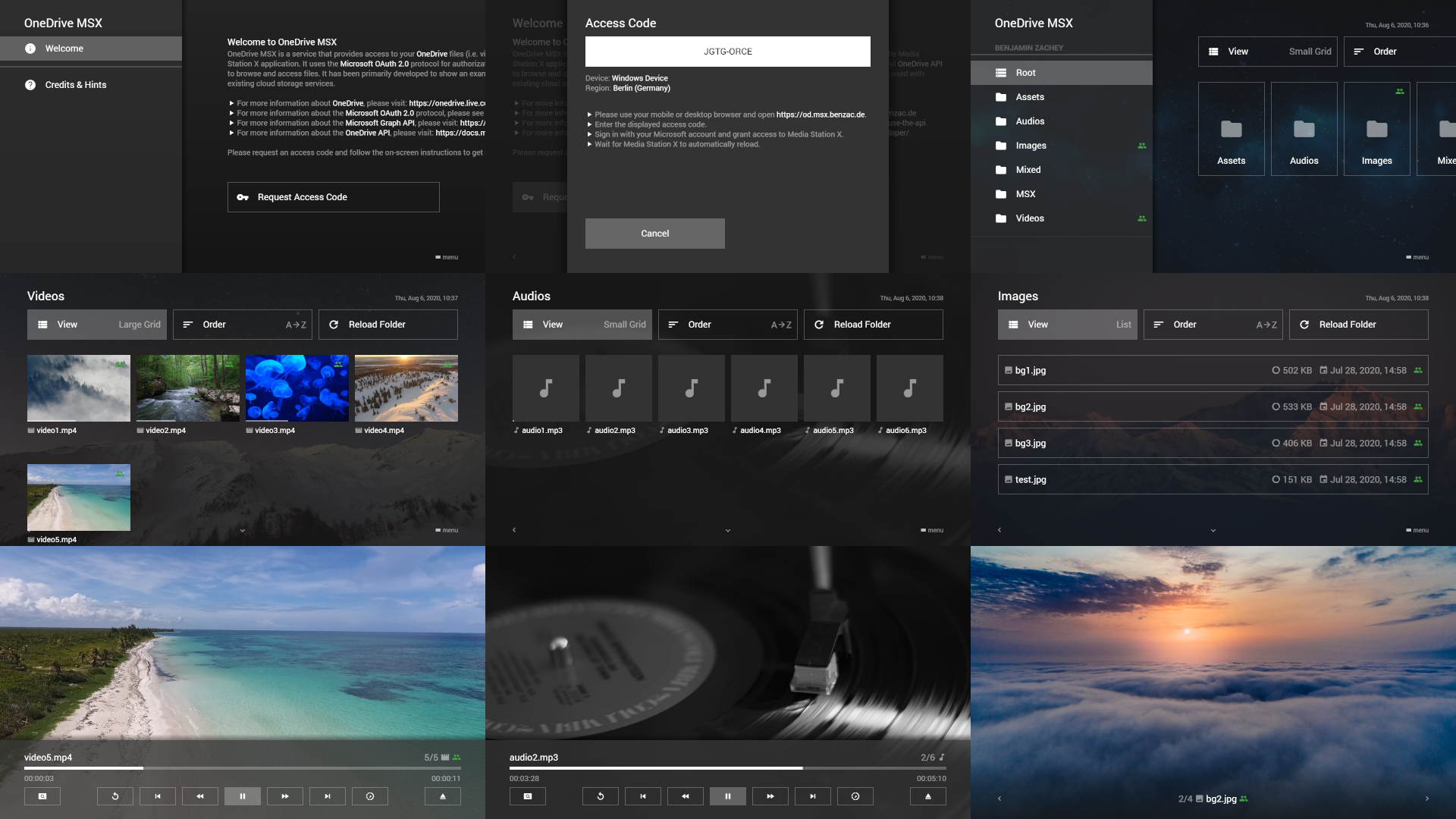Change View Large Grid in Videos panel

97,325
